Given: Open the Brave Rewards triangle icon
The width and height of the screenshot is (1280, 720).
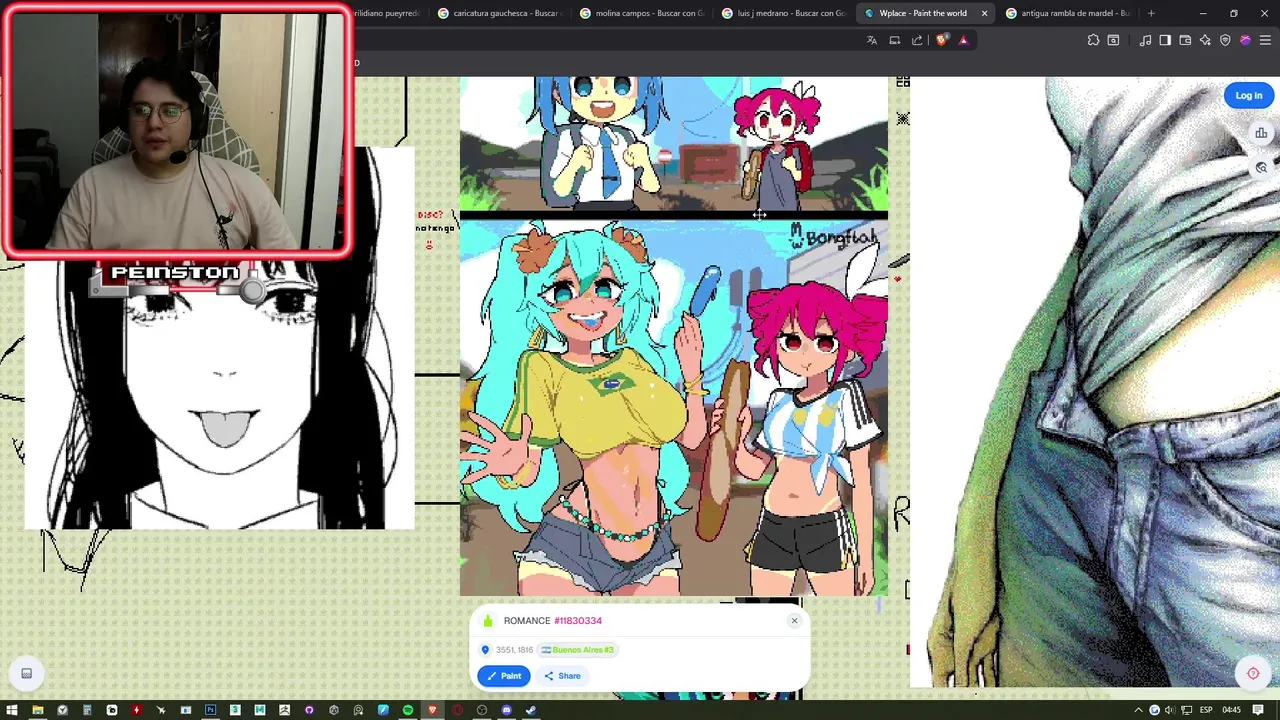Looking at the screenshot, I should [x=964, y=40].
